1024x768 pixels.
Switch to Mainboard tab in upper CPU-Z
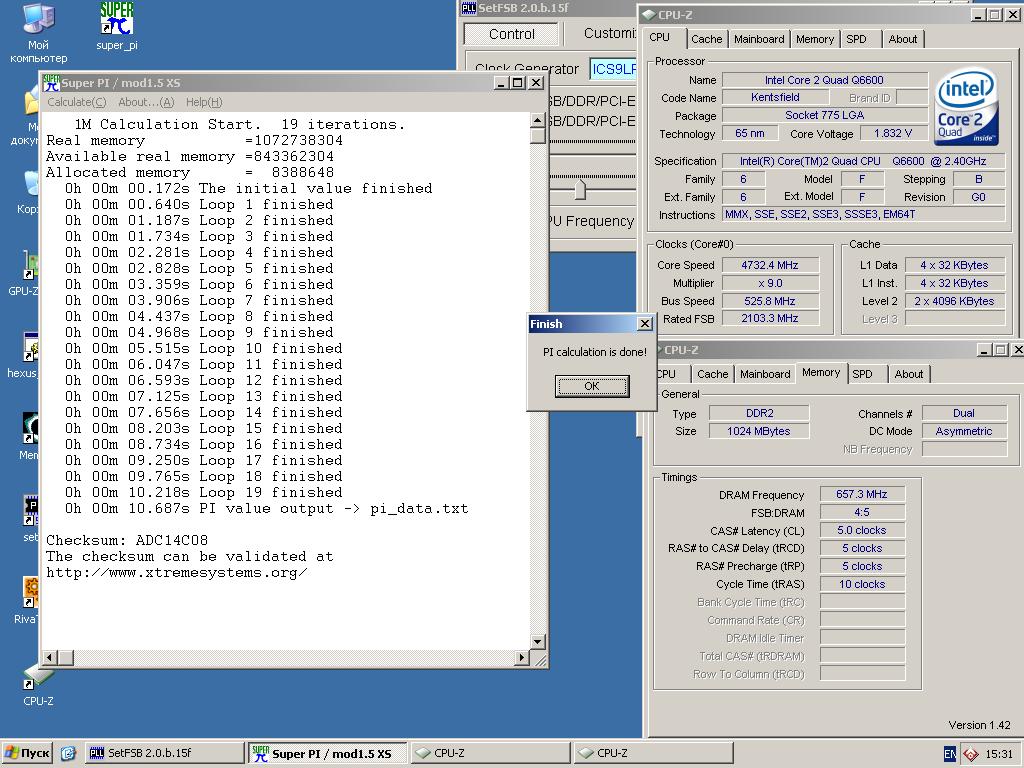click(759, 39)
